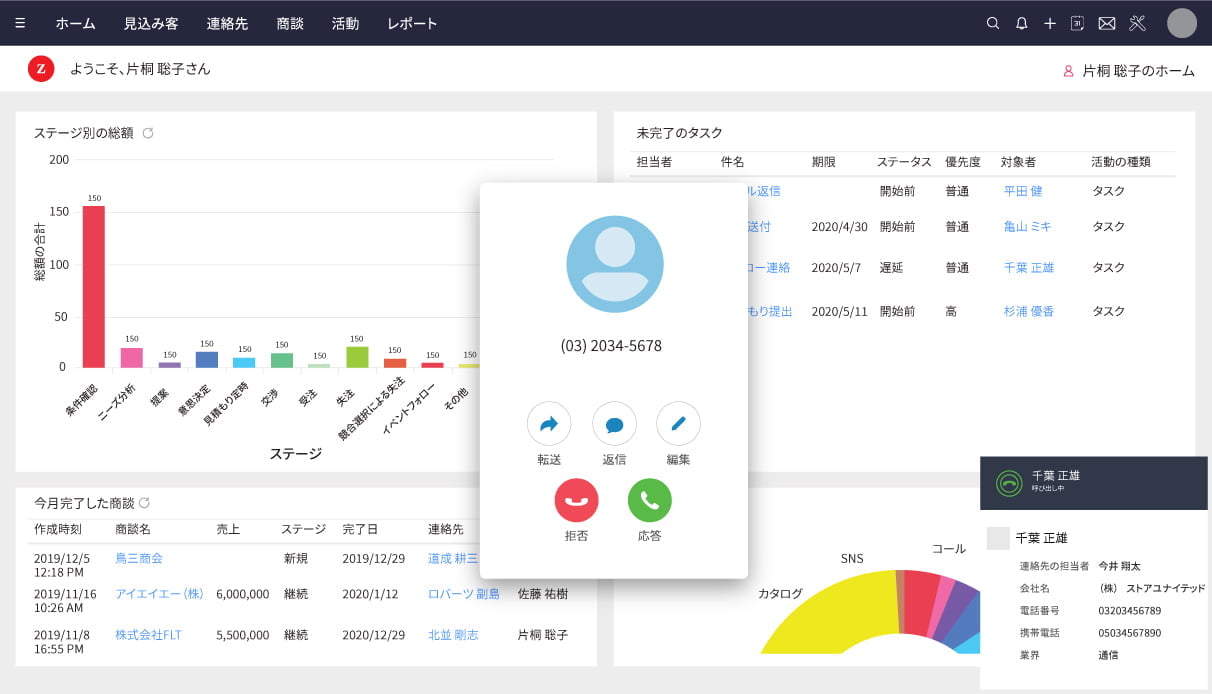Image resolution: width=1212 pixels, height=694 pixels.
Task: Open the hamburger menu icon
Action: pos(20,23)
